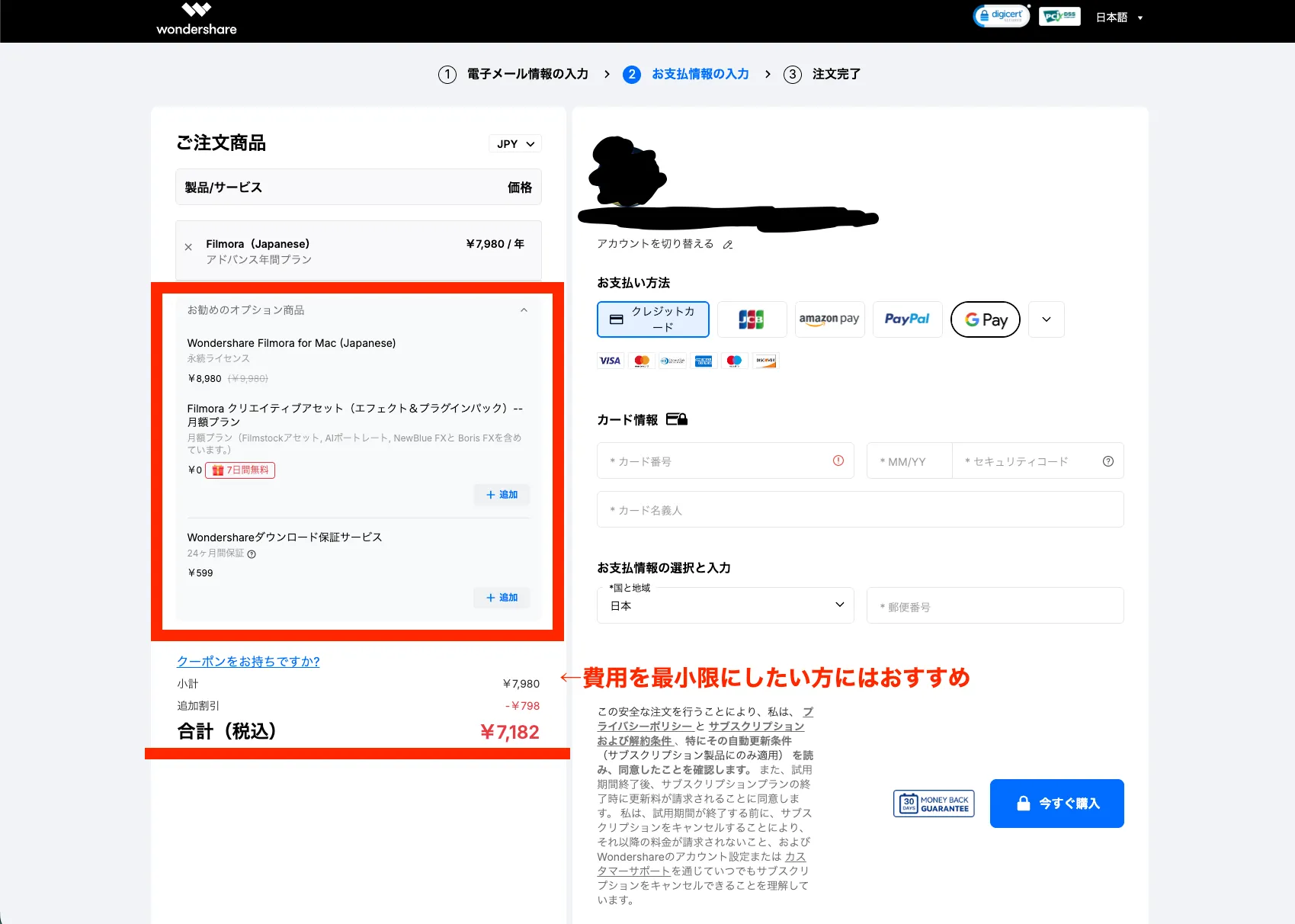
Task: Expand more payment methods chevron
Action: [1047, 319]
